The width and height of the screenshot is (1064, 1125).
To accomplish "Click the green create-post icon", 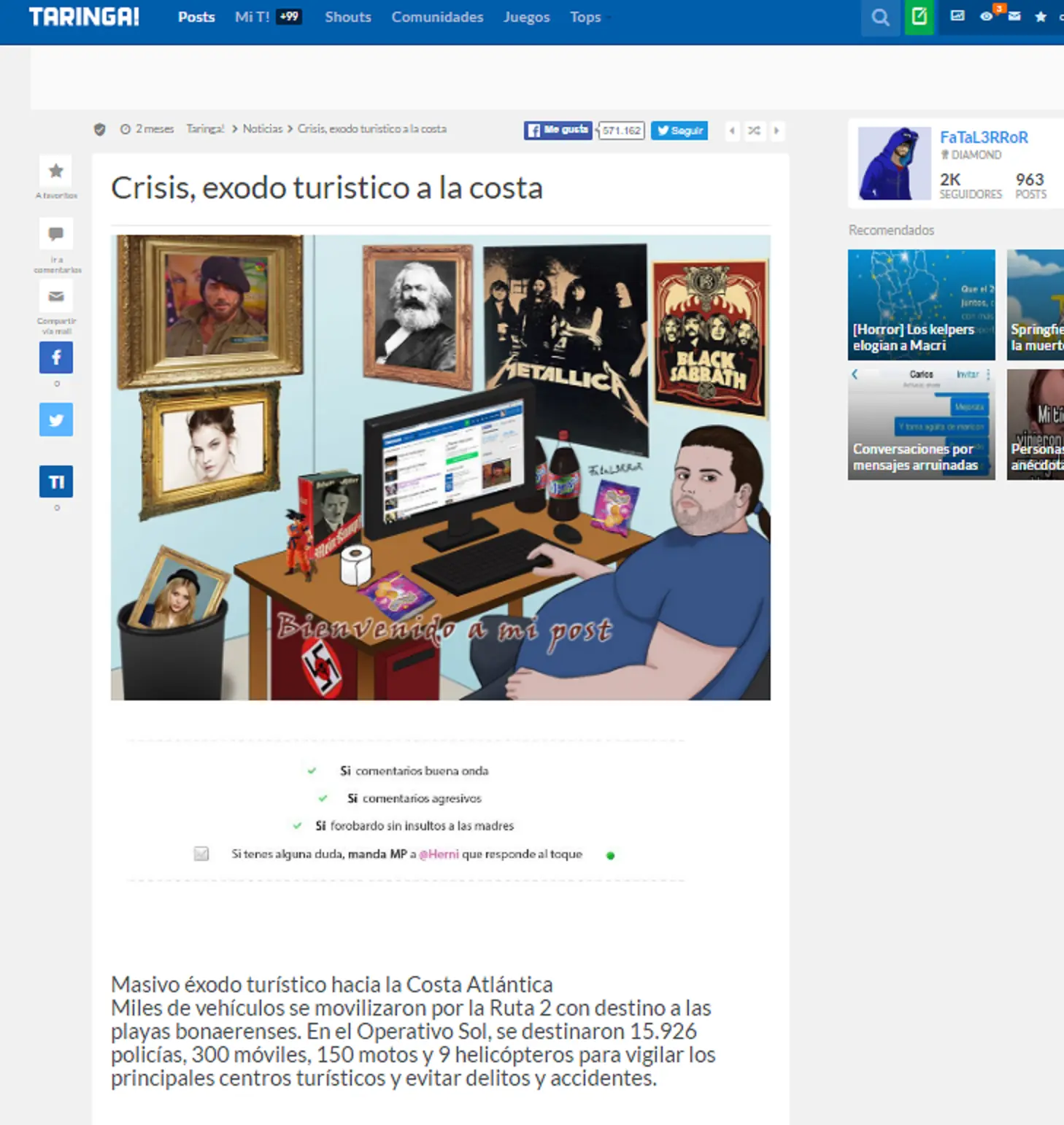I will click(x=920, y=17).
